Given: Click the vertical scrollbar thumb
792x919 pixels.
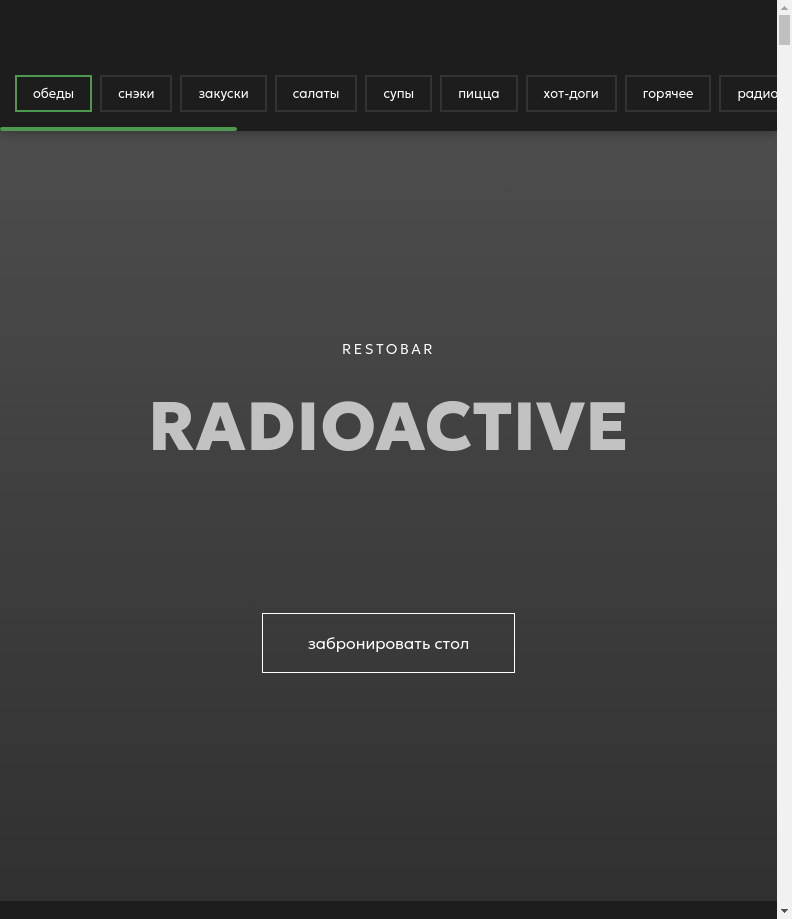Looking at the screenshot, I should [784, 30].
